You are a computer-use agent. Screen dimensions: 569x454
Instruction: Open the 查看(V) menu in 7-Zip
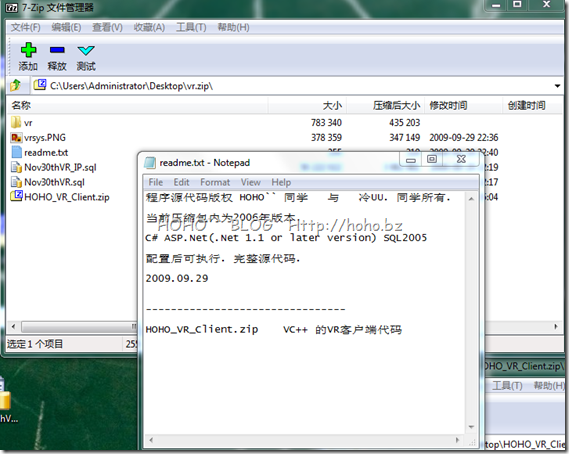(x=107, y=28)
